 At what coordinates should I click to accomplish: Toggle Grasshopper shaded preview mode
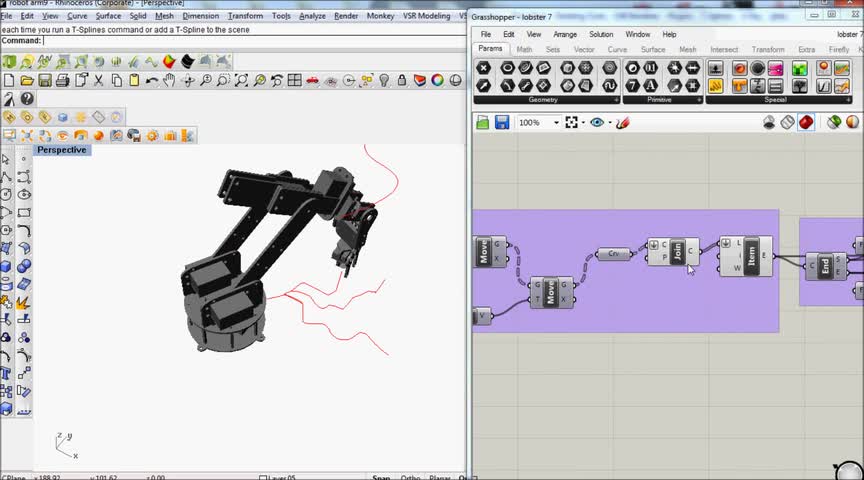(x=806, y=122)
